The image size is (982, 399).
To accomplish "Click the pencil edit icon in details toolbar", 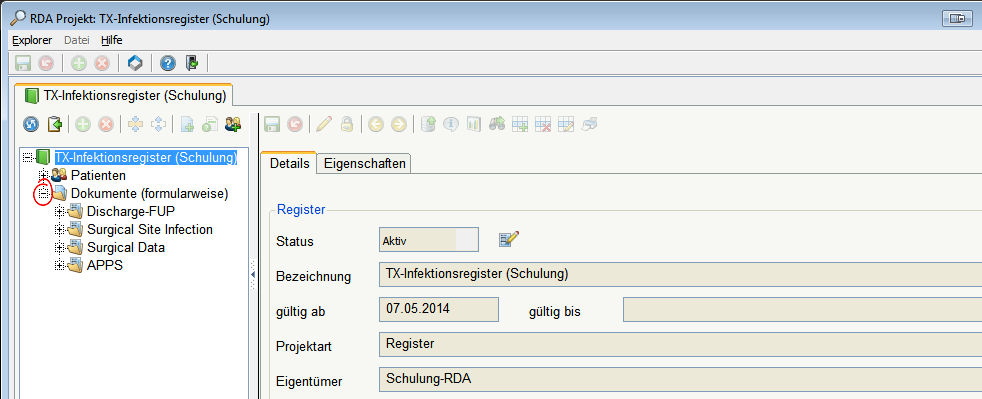I will 323,125.
